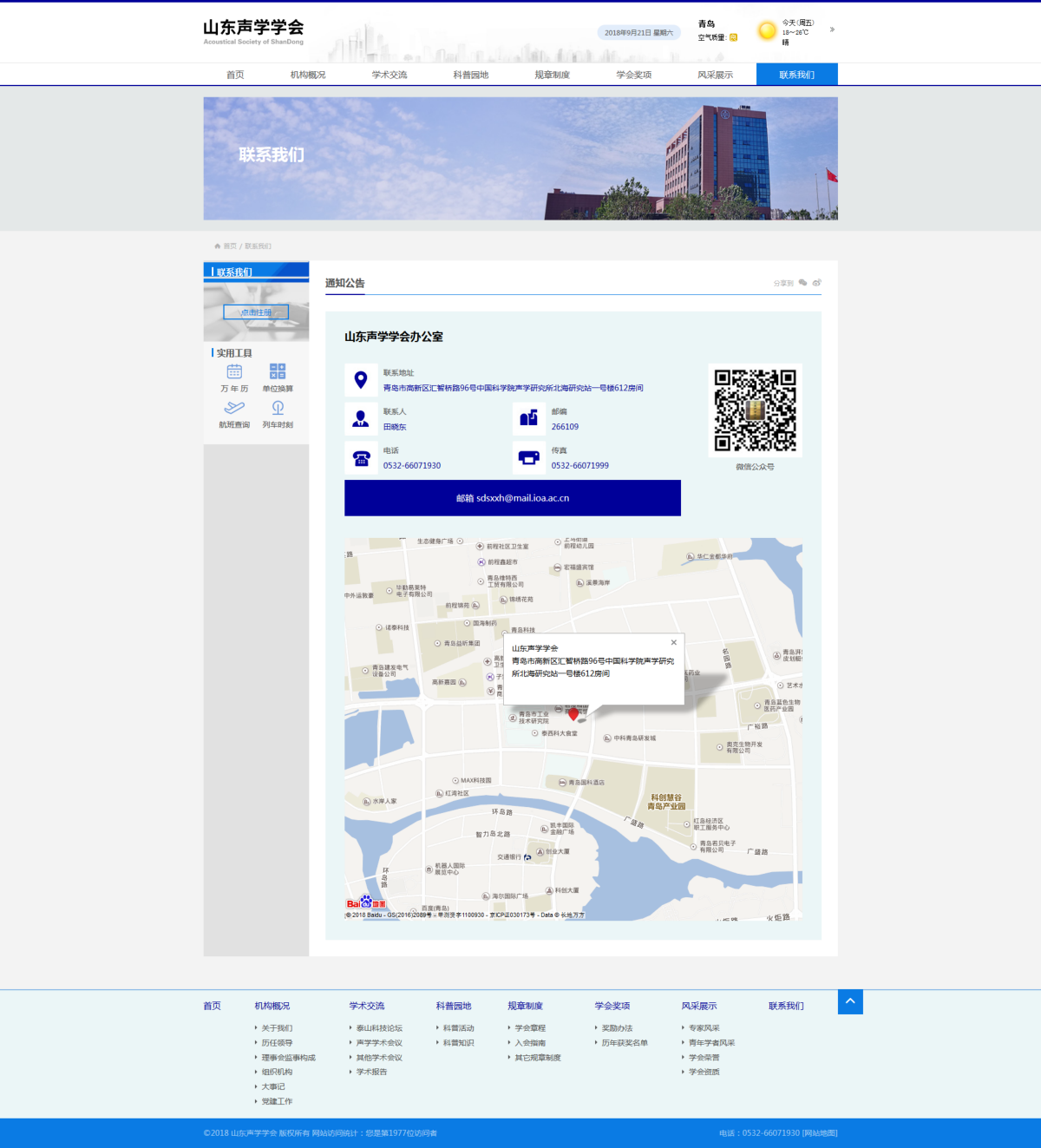Open footer link 泰山科技论坛
The width and height of the screenshot is (1041, 1148).
pos(379,1028)
